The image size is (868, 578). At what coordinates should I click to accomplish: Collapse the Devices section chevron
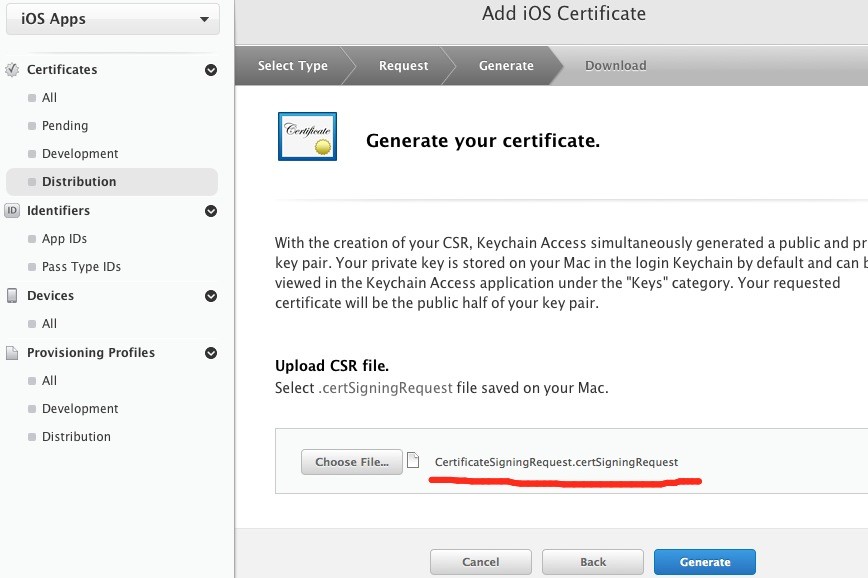tap(211, 296)
